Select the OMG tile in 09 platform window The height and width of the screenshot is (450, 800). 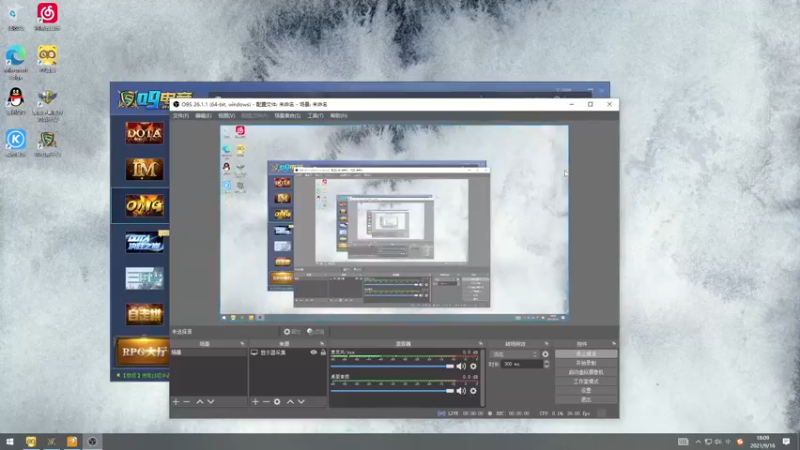[144, 206]
